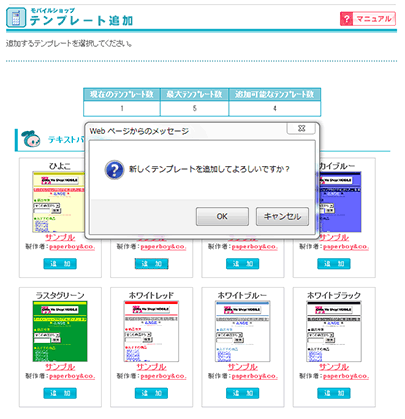This screenshot has width=405, height=419.
Task: Select the ホワイトブラック template thumbnail
Action: click(x=334, y=331)
